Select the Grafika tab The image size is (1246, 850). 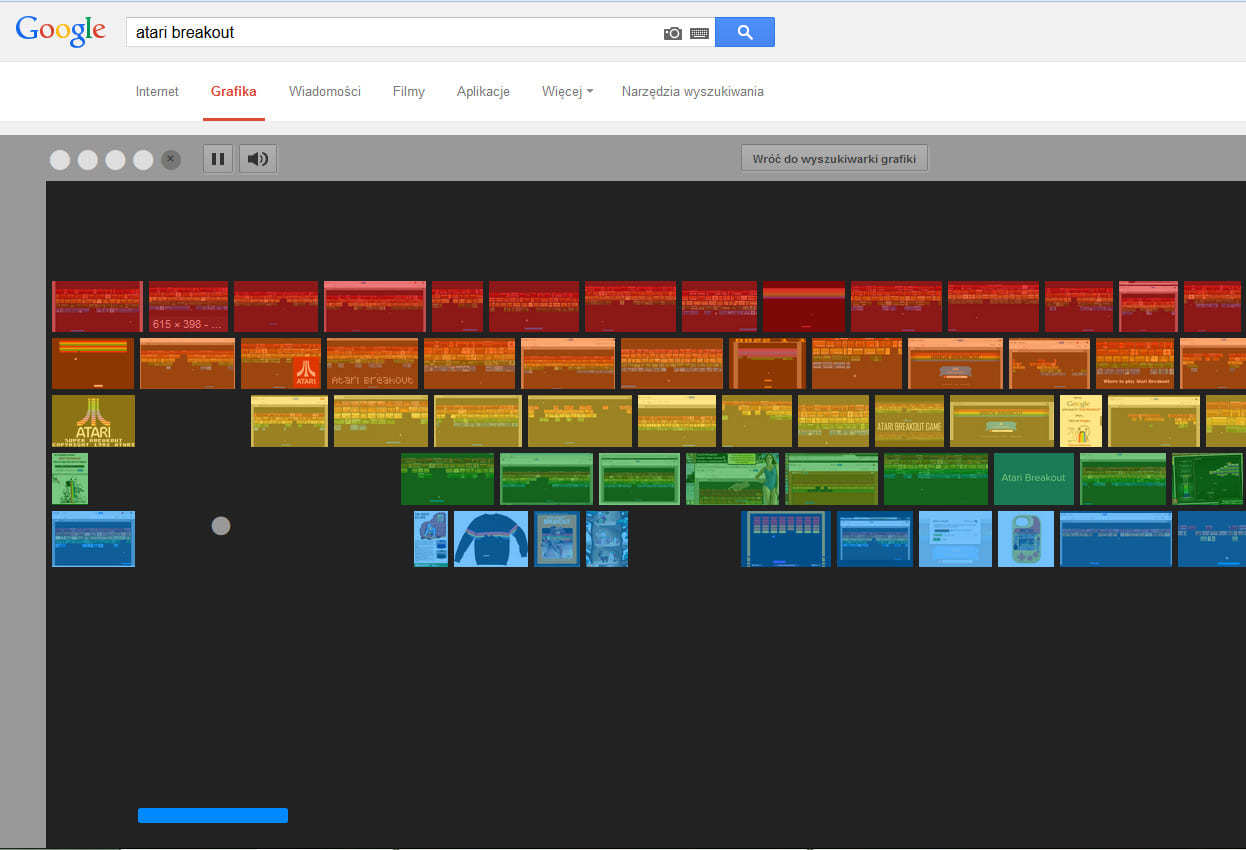[x=233, y=91]
